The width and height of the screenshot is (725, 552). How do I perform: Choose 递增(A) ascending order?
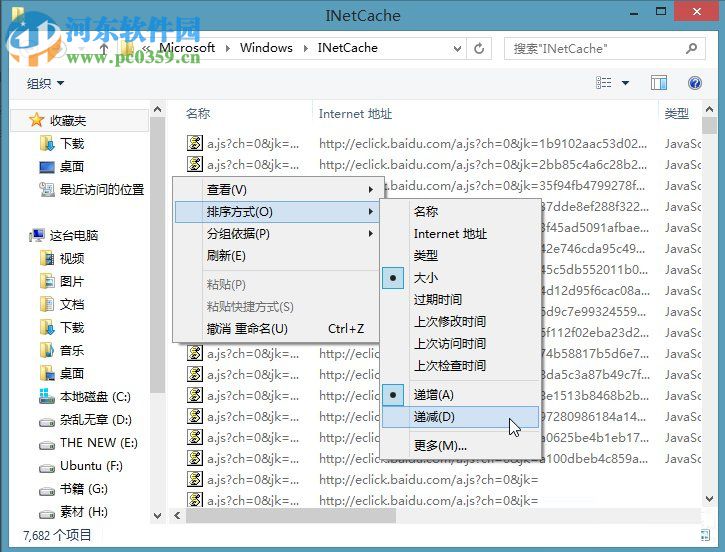click(461, 395)
